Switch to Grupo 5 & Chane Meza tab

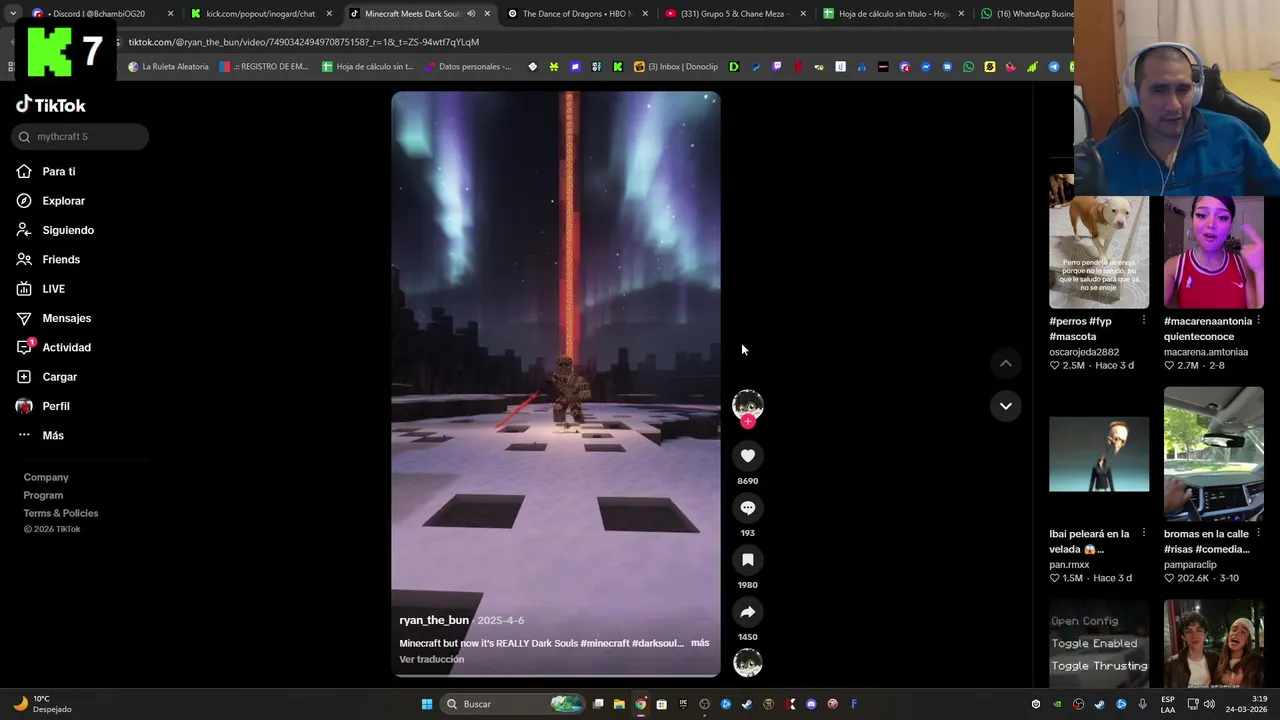tap(734, 14)
